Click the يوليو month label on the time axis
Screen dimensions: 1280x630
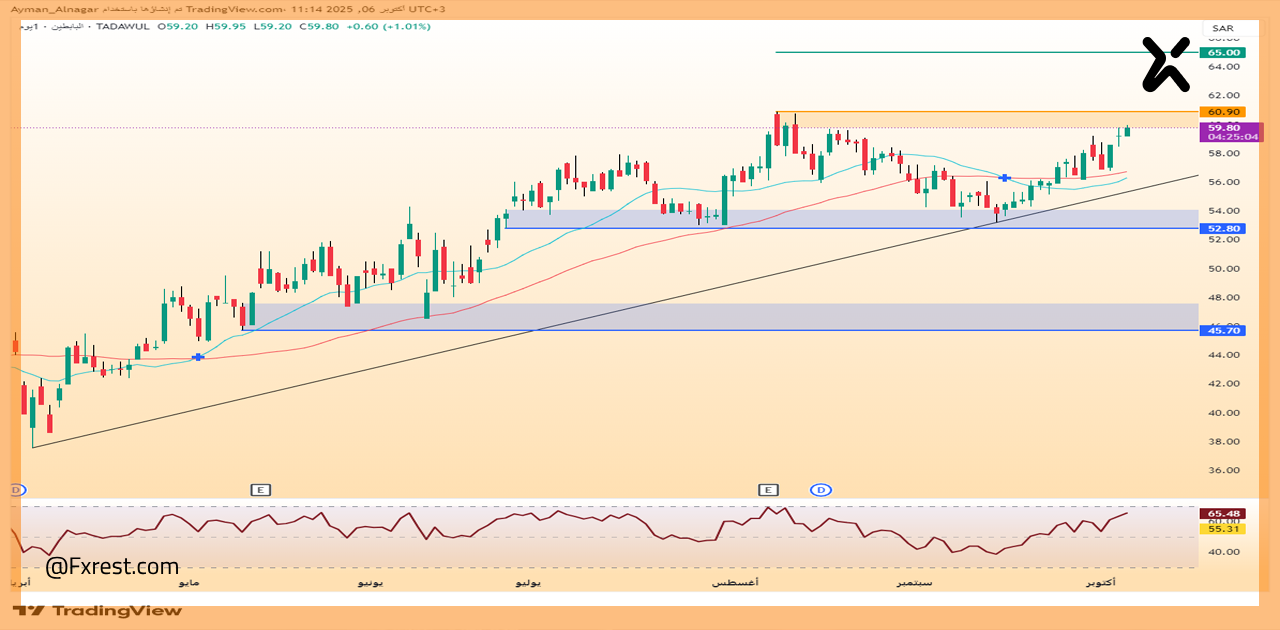[527, 582]
